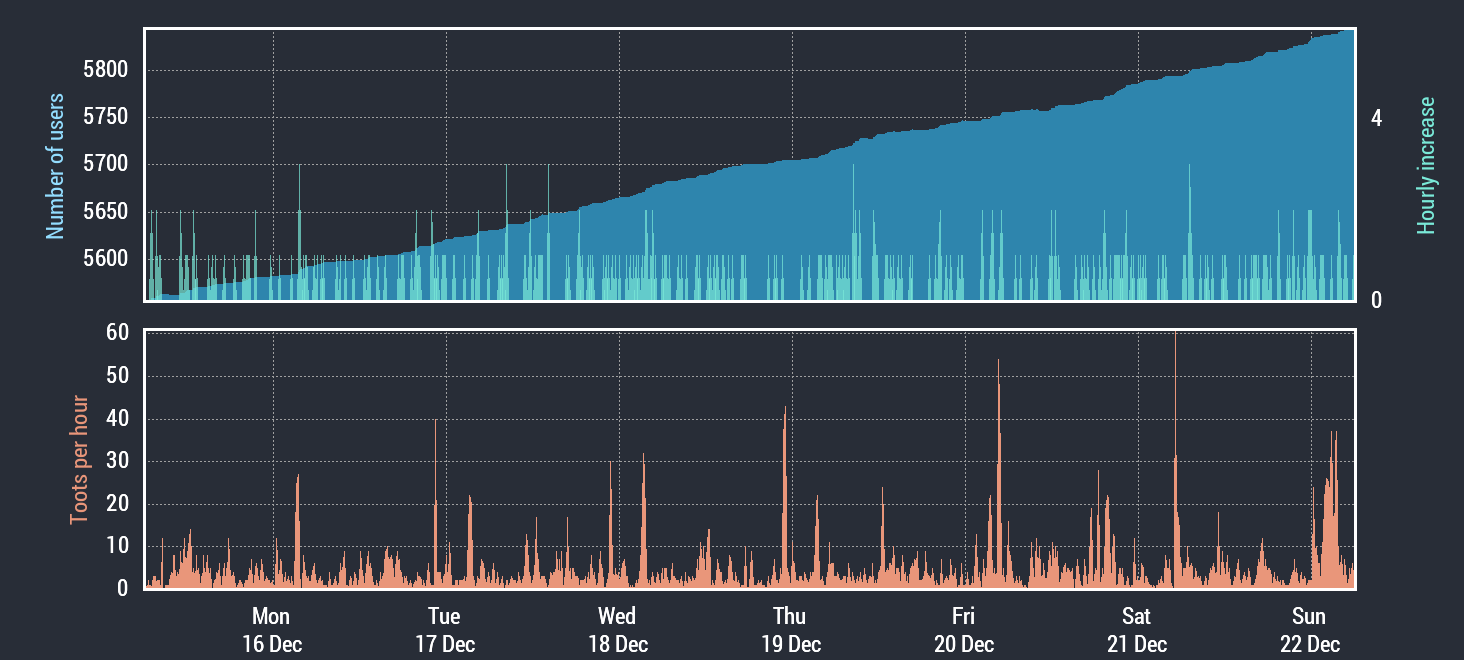Click the 30 tick on toots axis
This screenshot has width=1464, height=660.
pyautogui.click(x=118, y=461)
